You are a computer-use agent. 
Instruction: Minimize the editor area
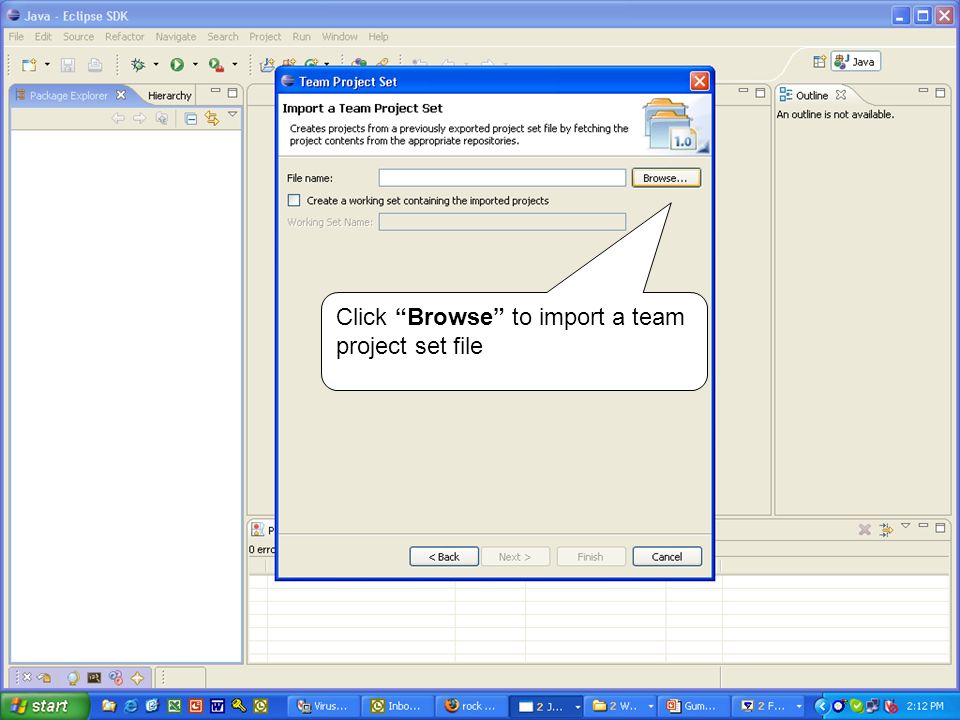[x=743, y=91]
